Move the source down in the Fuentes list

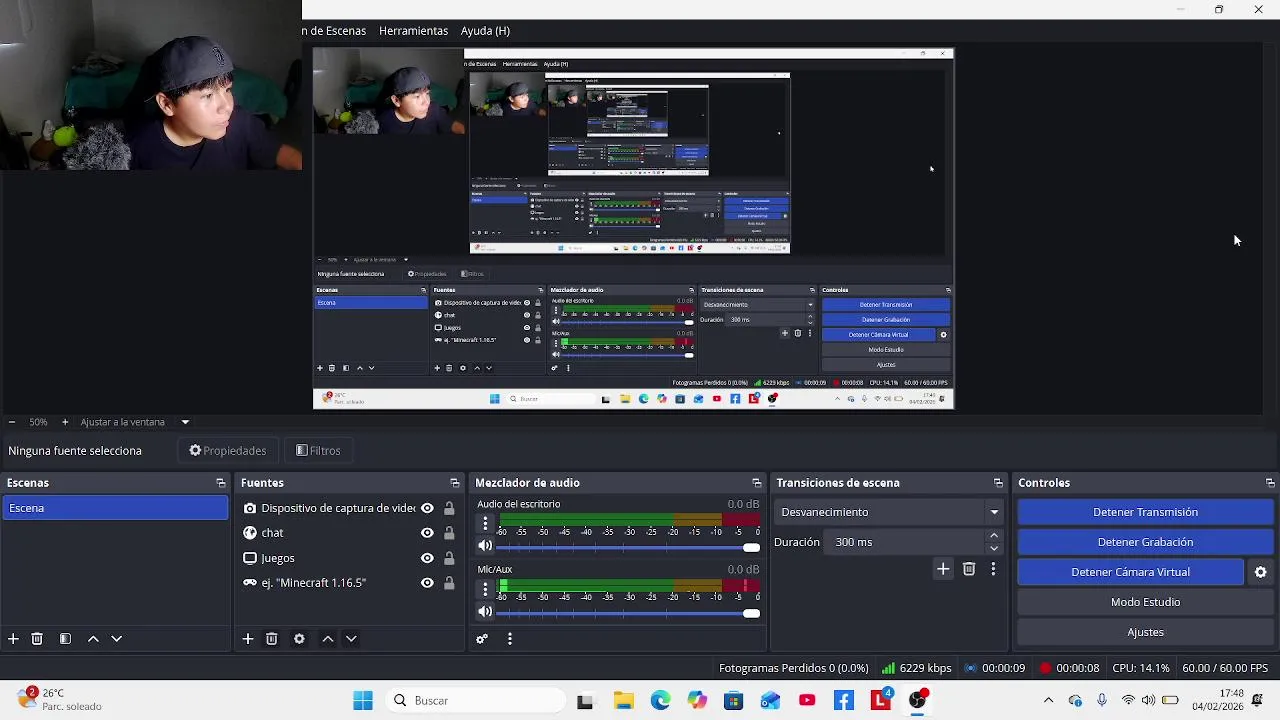[351, 638]
